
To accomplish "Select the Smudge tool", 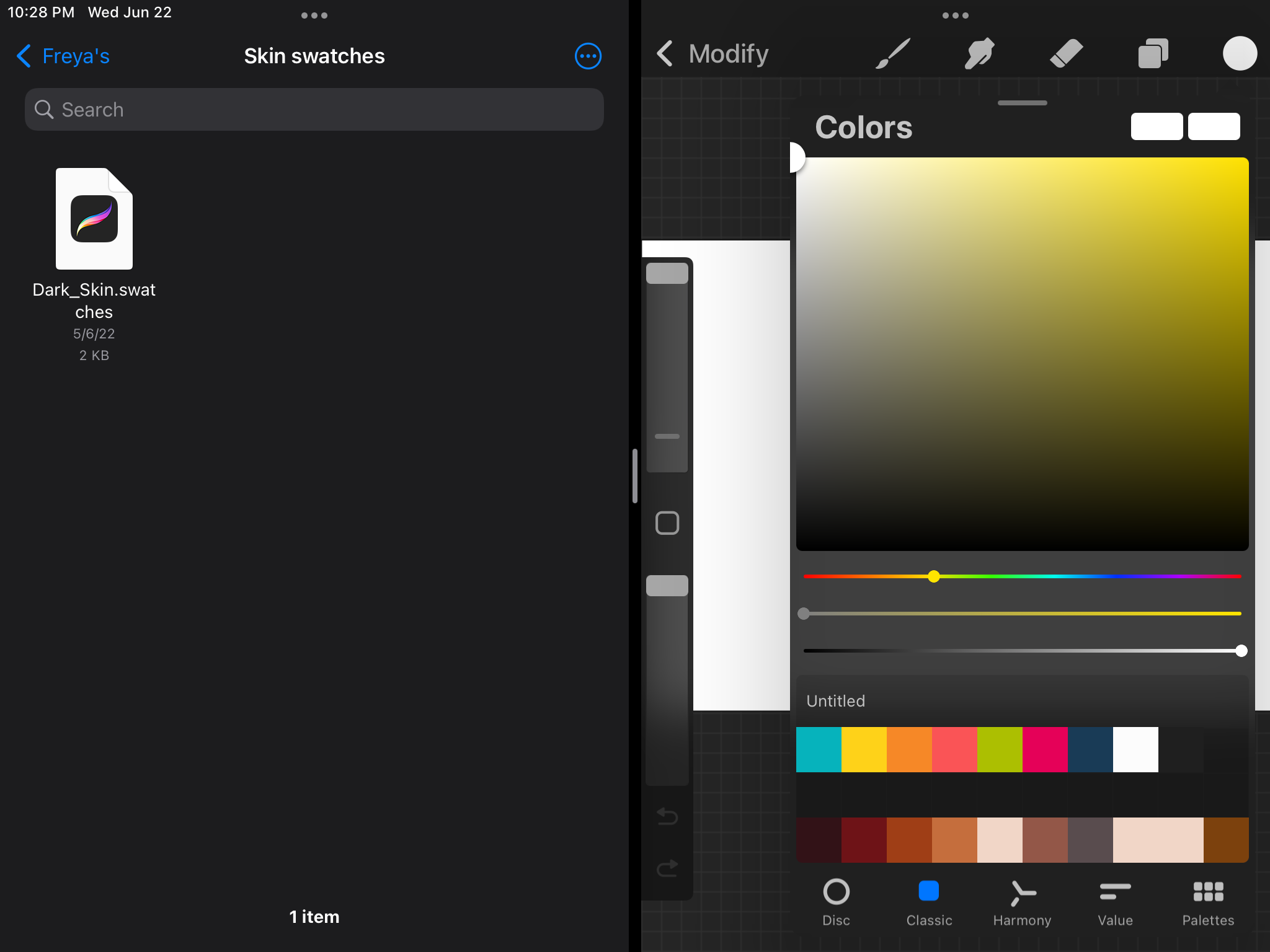I will [x=979, y=54].
